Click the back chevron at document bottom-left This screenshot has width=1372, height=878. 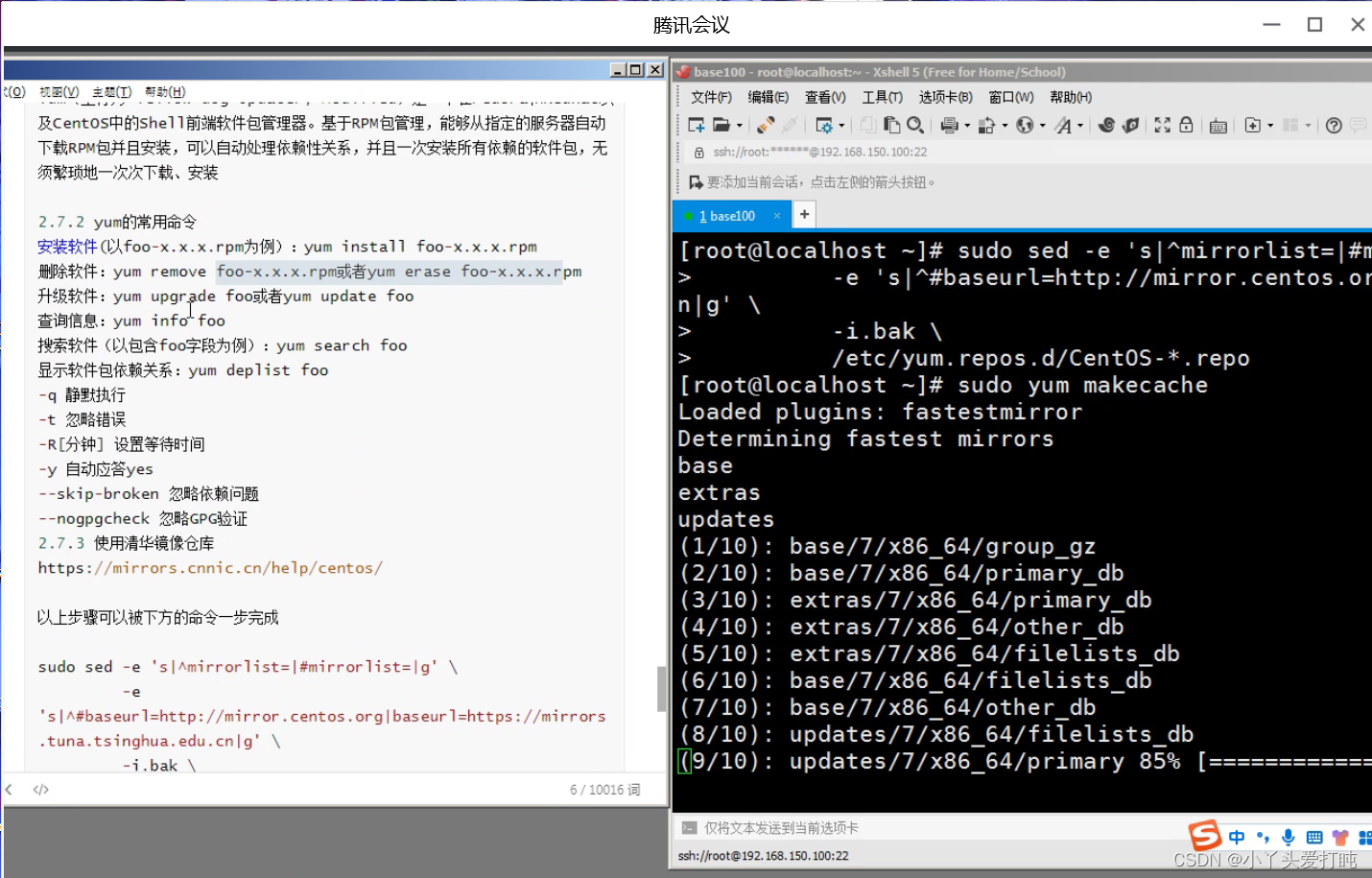tap(9, 790)
